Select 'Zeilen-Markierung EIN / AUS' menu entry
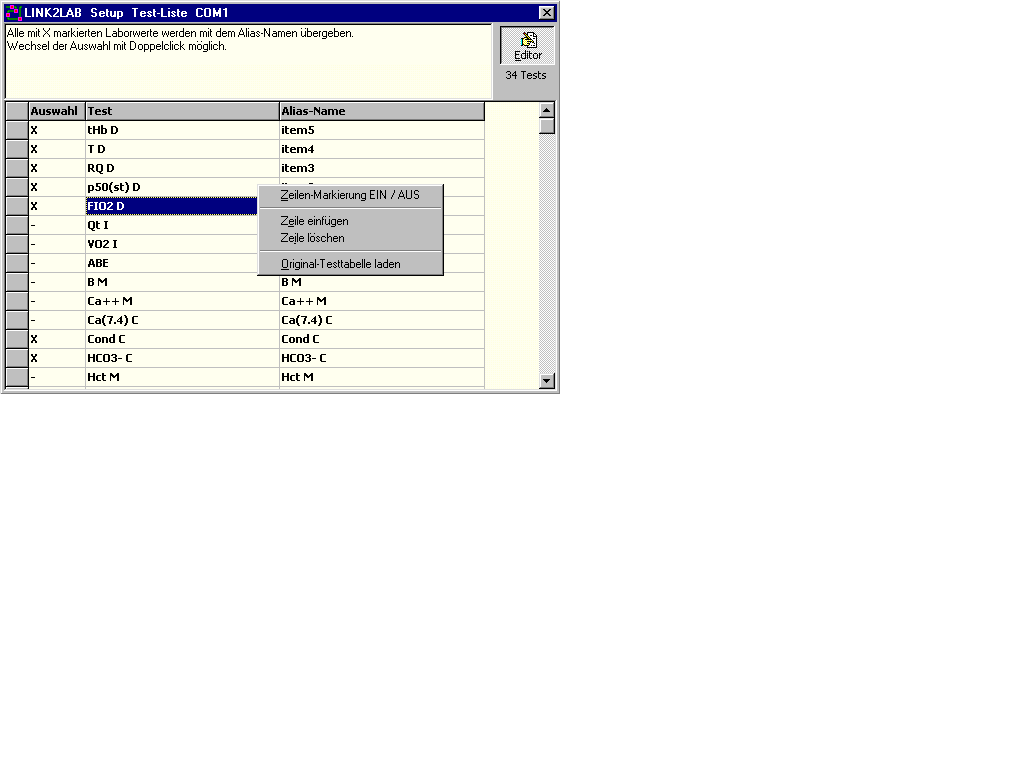 [x=350, y=195]
